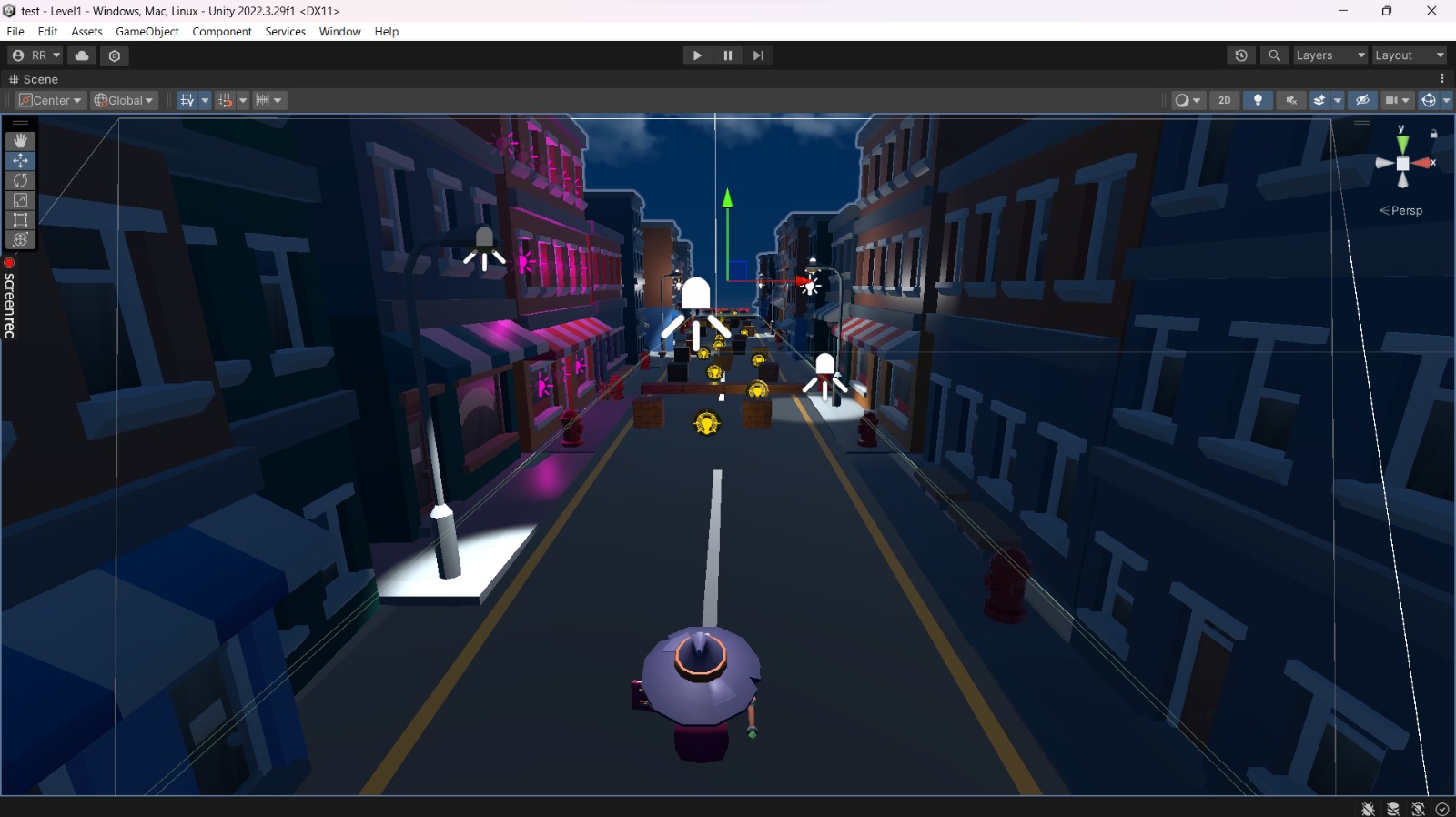Expand the gizmos options arrow
Screen dimensions: 1456x817
tap(1446, 100)
